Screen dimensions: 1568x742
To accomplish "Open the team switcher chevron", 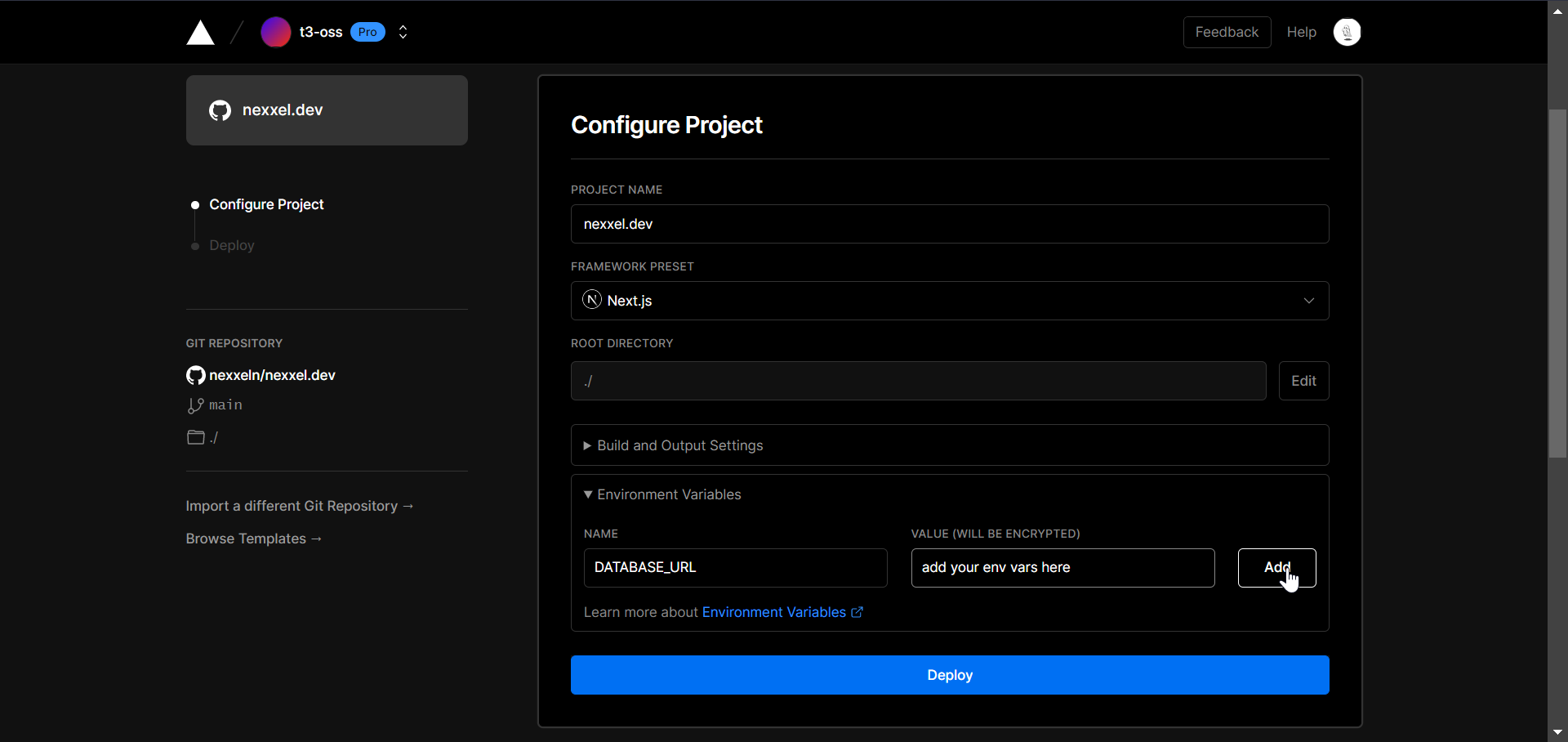I will 403,32.
